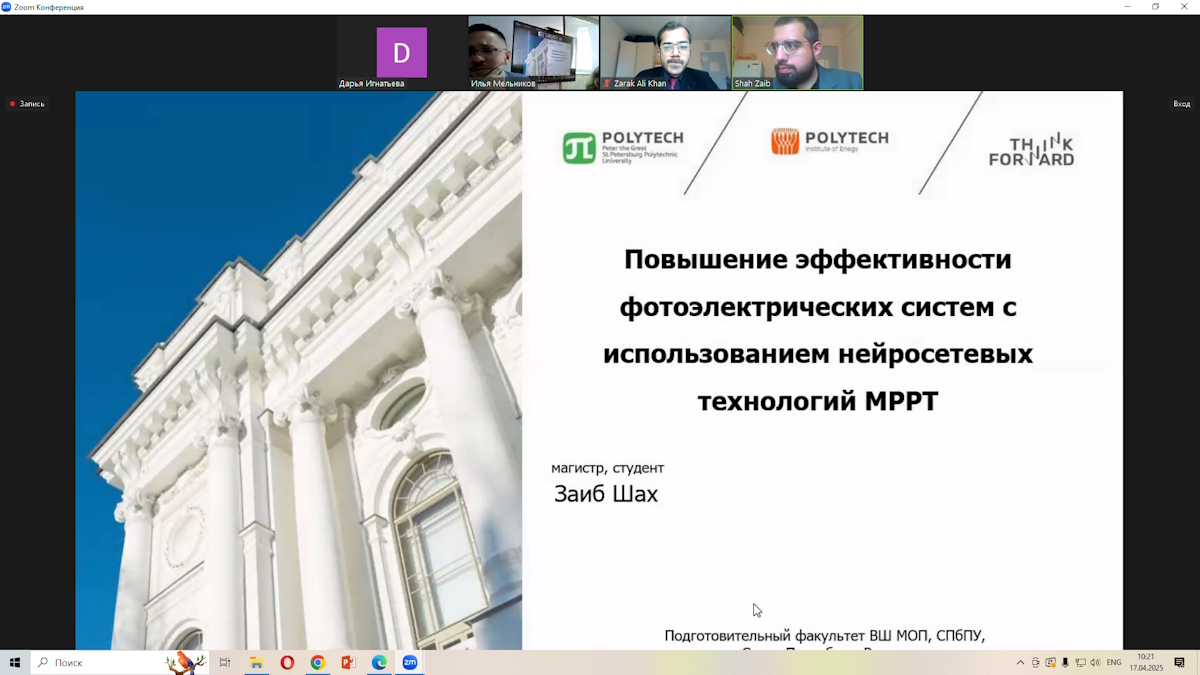Open network settings tray icon
This screenshot has height=675, width=1200.
tap(1080, 663)
